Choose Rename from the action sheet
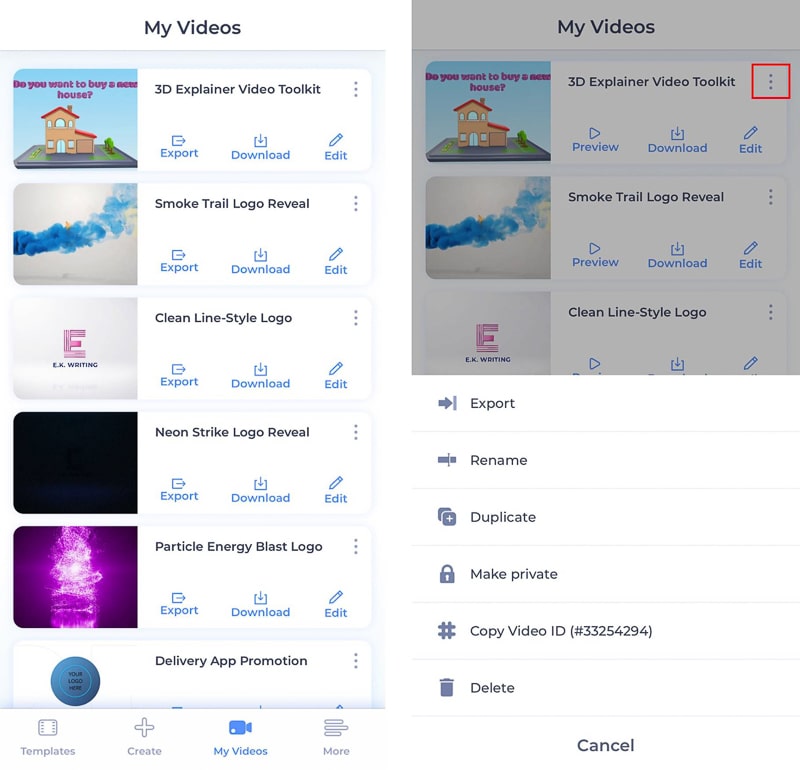This screenshot has width=800, height=770. (498, 460)
